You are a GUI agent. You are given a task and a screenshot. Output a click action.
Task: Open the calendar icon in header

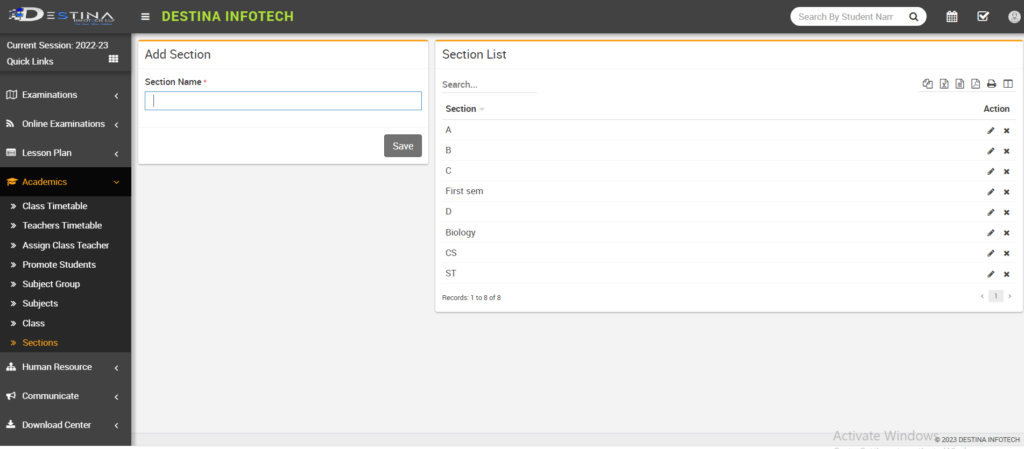click(x=952, y=16)
